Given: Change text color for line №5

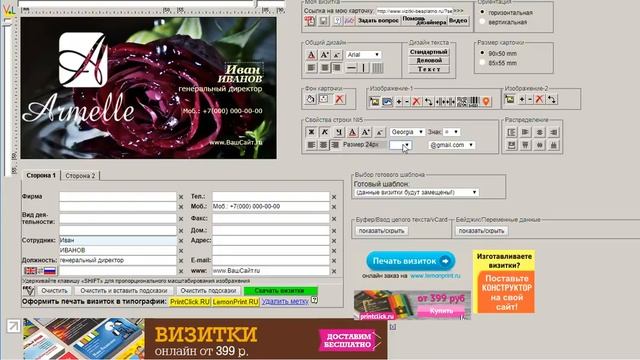Looking at the screenshot, I should [352, 132].
